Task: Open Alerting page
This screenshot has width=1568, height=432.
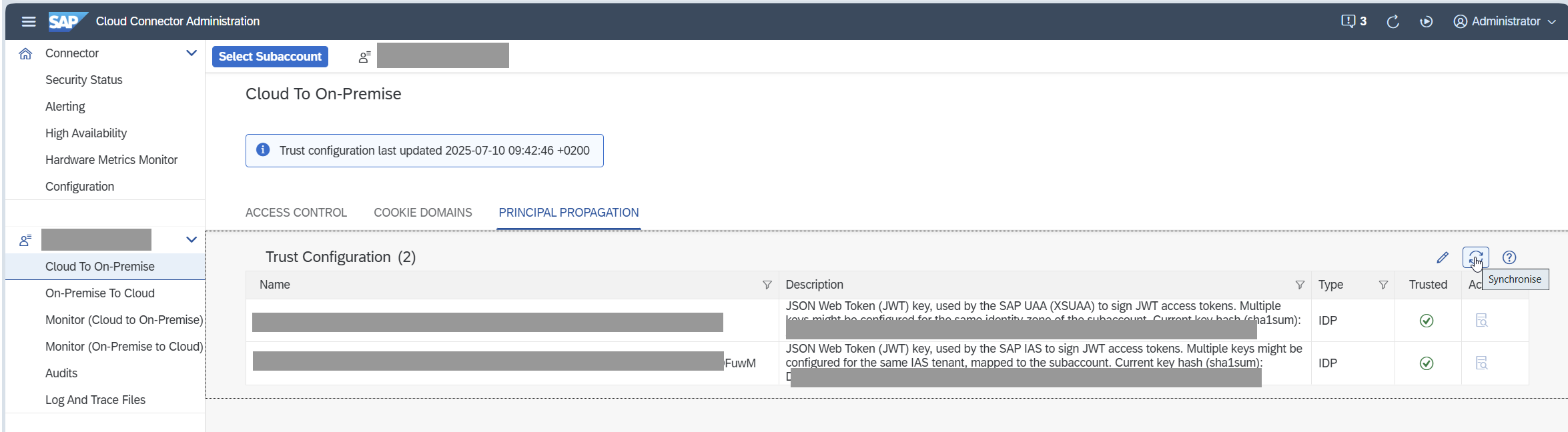Action: [x=65, y=107]
